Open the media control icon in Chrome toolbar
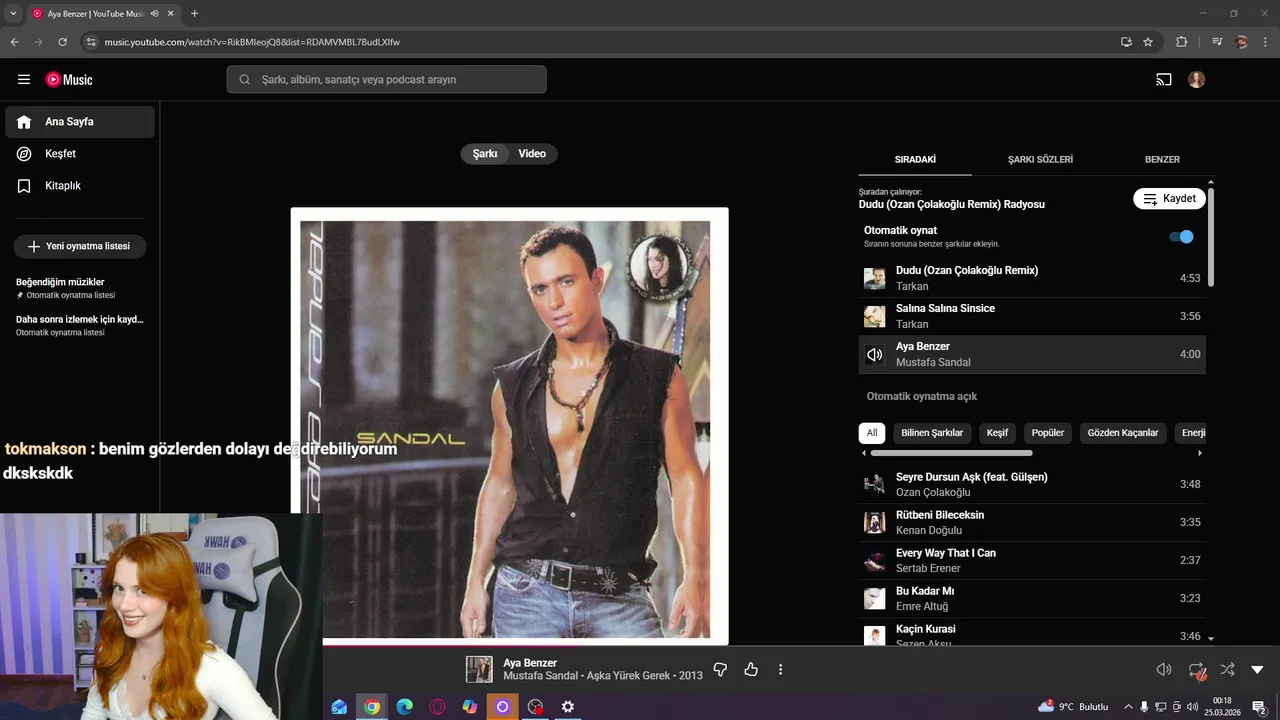This screenshot has height=720, width=1280. coord(1217,42)
